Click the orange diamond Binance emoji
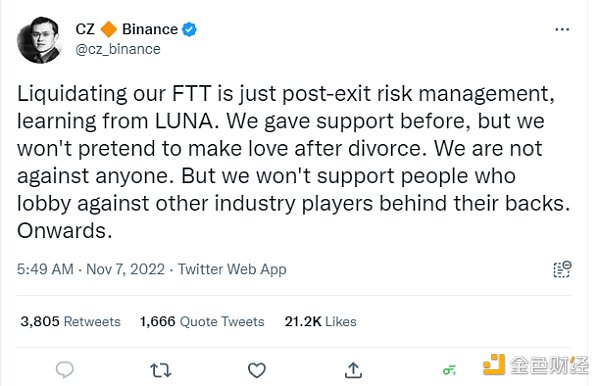 109,29
